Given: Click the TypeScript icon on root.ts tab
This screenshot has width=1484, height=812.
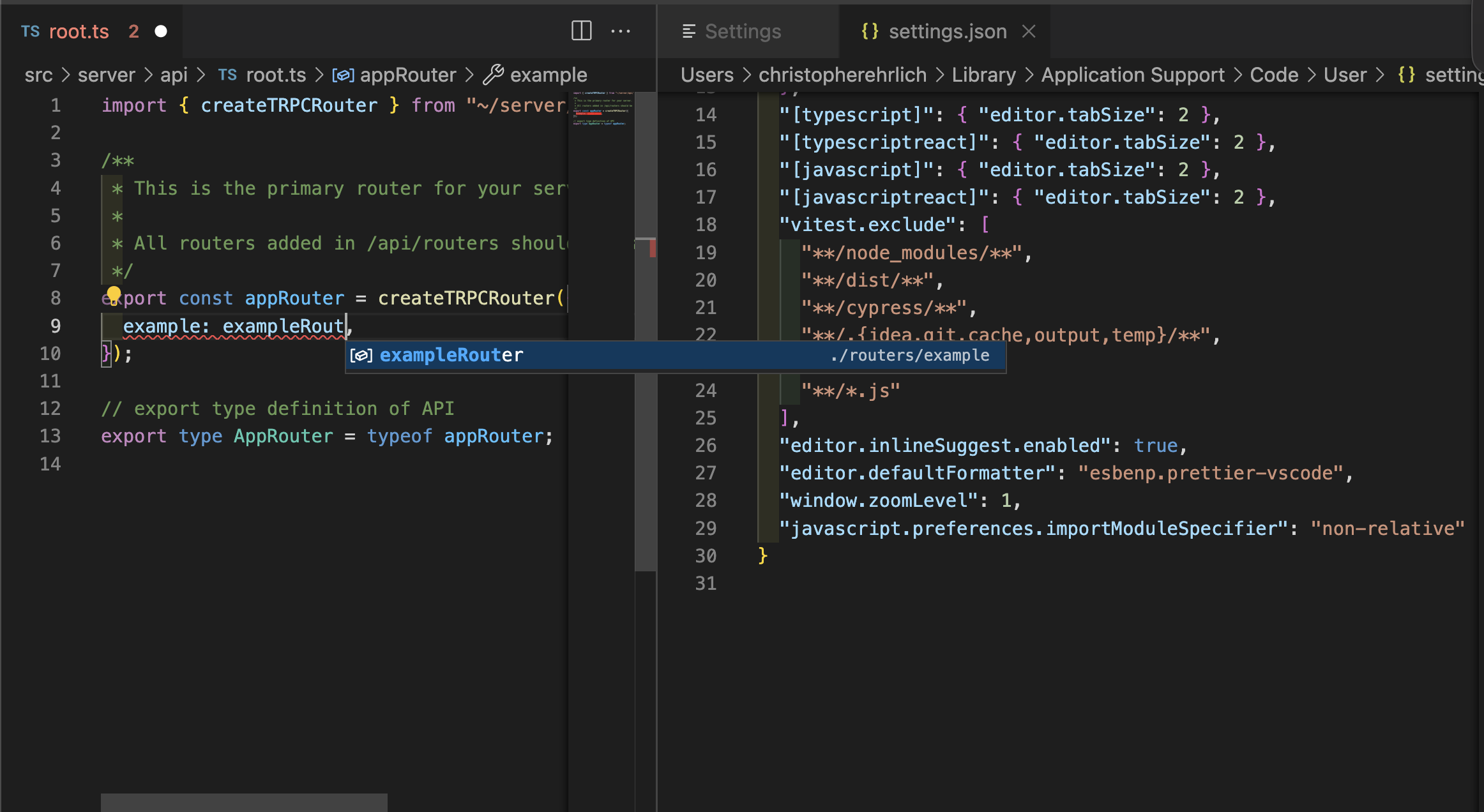Looking at the screenshot, I should pyautogui.click(x=30, y=31).
